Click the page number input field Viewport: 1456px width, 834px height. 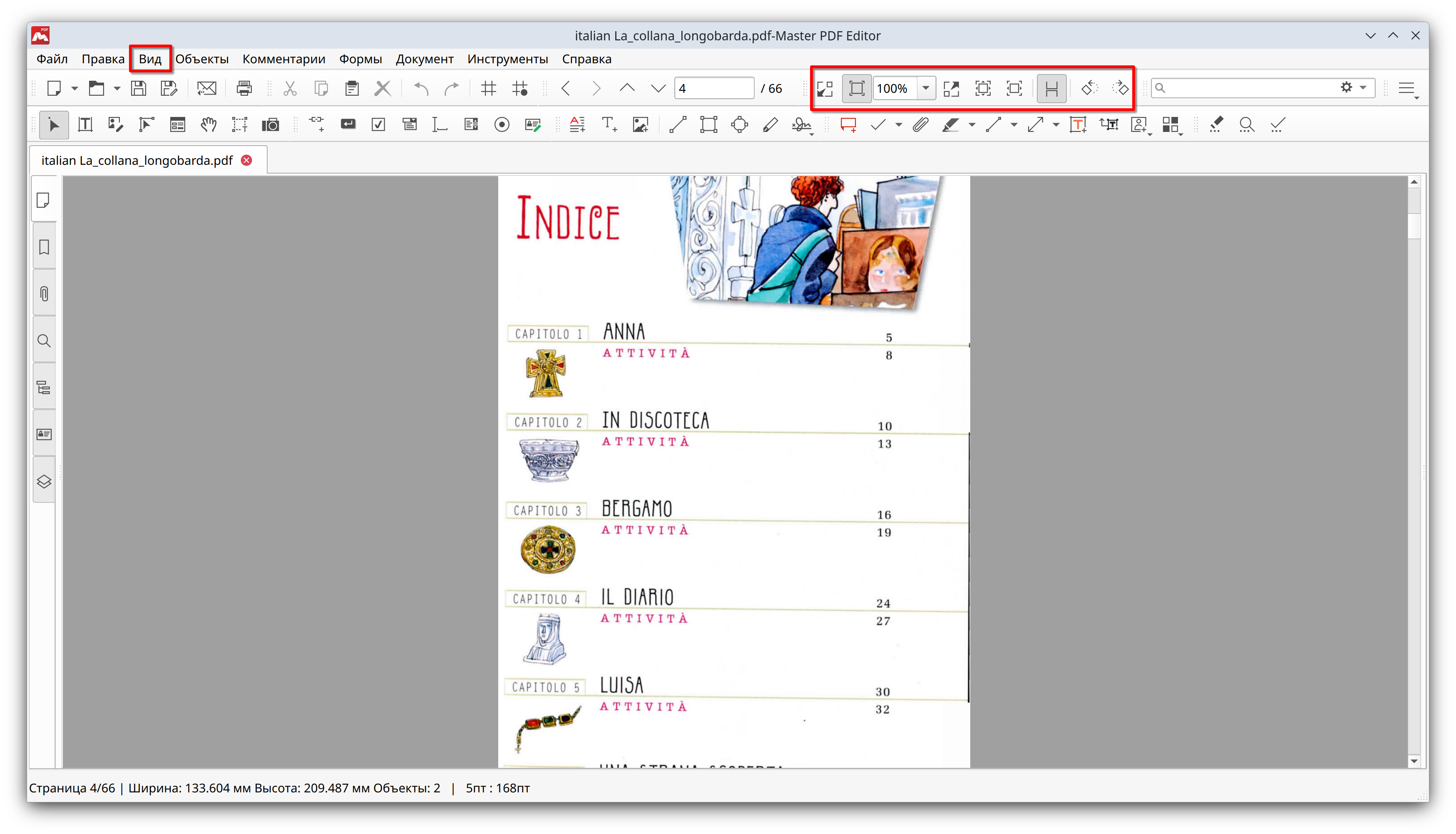[714, 88]
